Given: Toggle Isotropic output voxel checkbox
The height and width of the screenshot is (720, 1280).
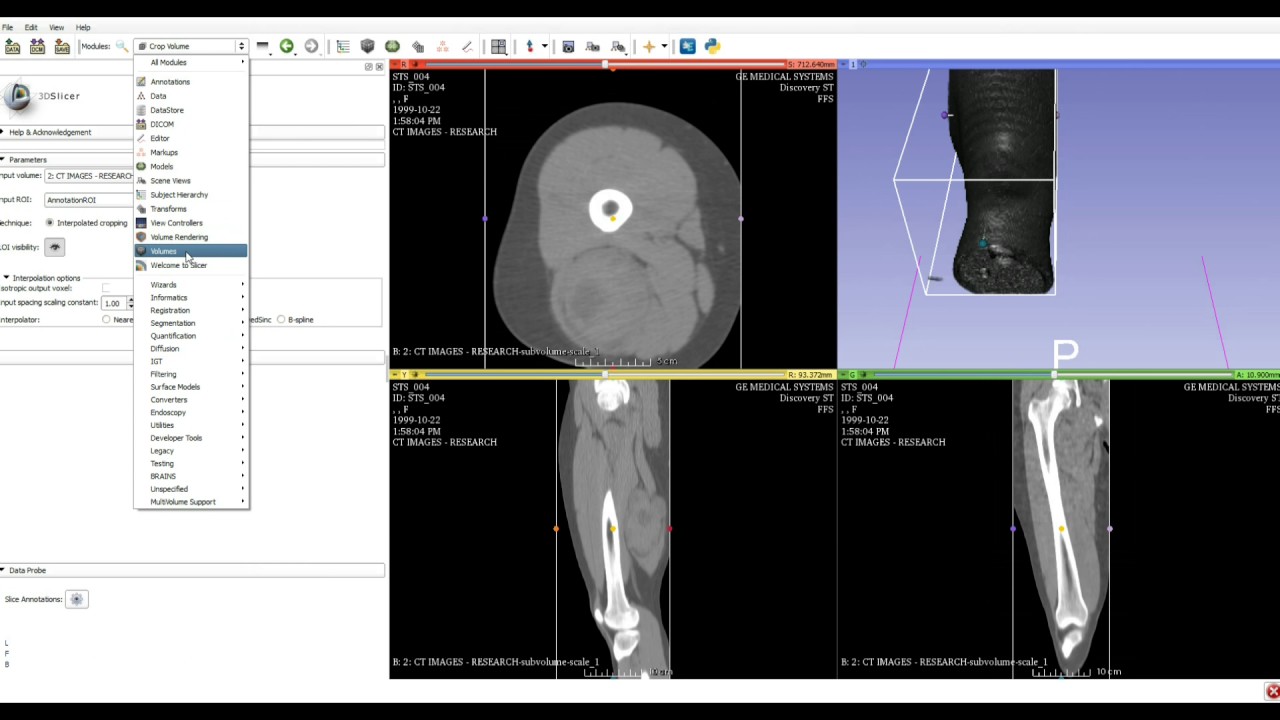Looking at the screenshot, I should pos(106,288).
